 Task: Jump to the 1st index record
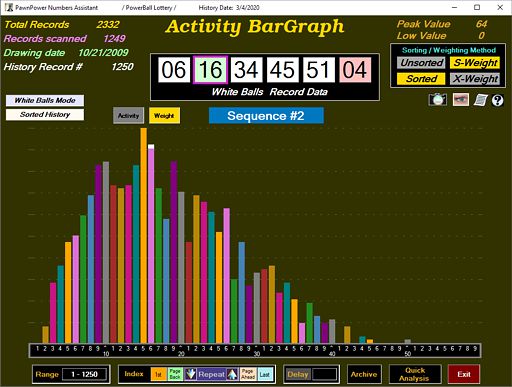coord(159,374)
